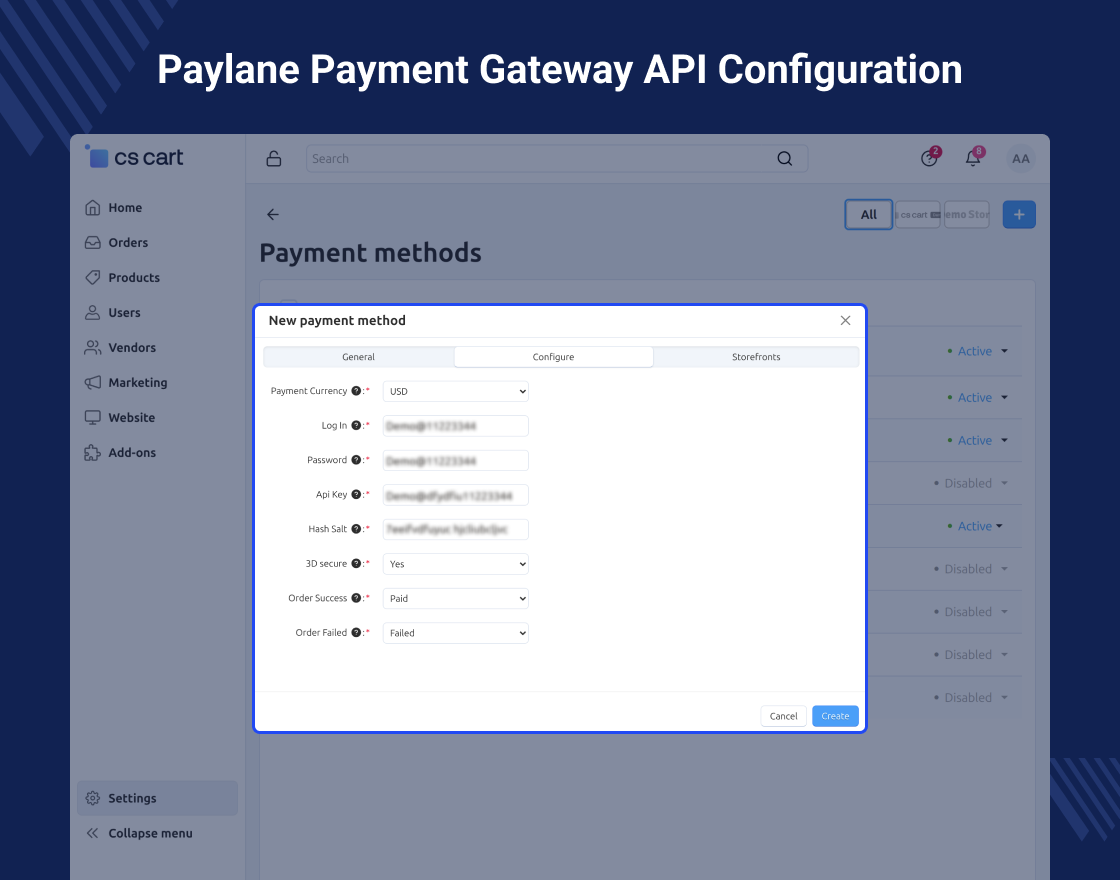Click the Log In input field
Screen dimensions: 1120x880
(456, 426)
